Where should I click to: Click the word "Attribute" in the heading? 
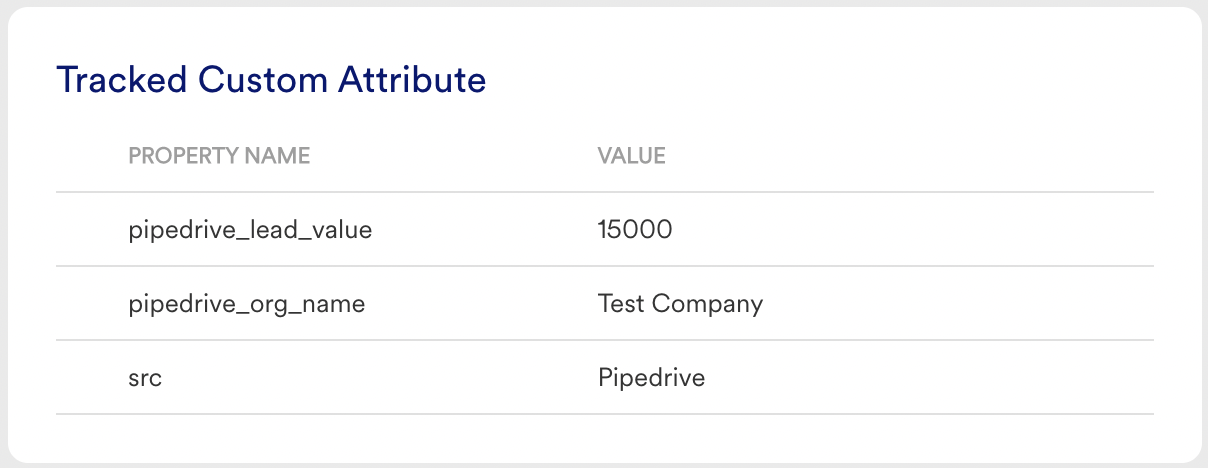tap(413, 80)
